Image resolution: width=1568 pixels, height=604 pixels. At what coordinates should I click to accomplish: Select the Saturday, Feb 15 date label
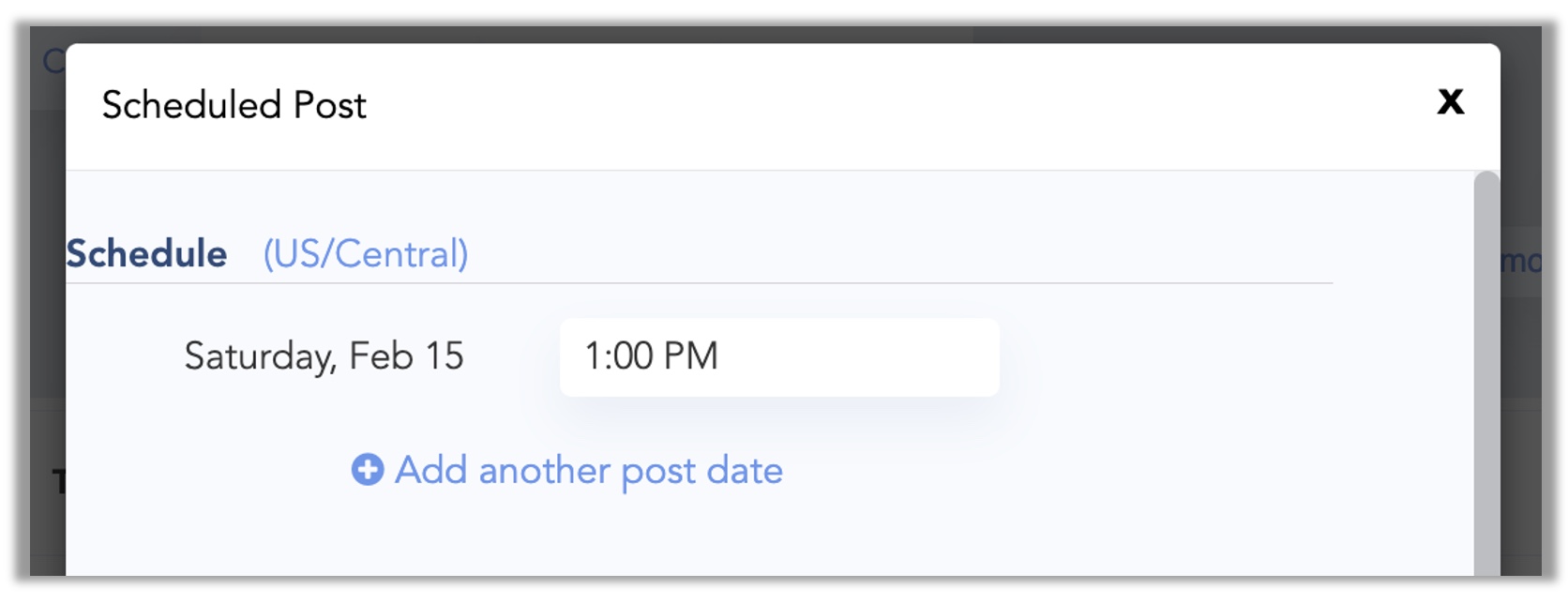pos(324,356)
